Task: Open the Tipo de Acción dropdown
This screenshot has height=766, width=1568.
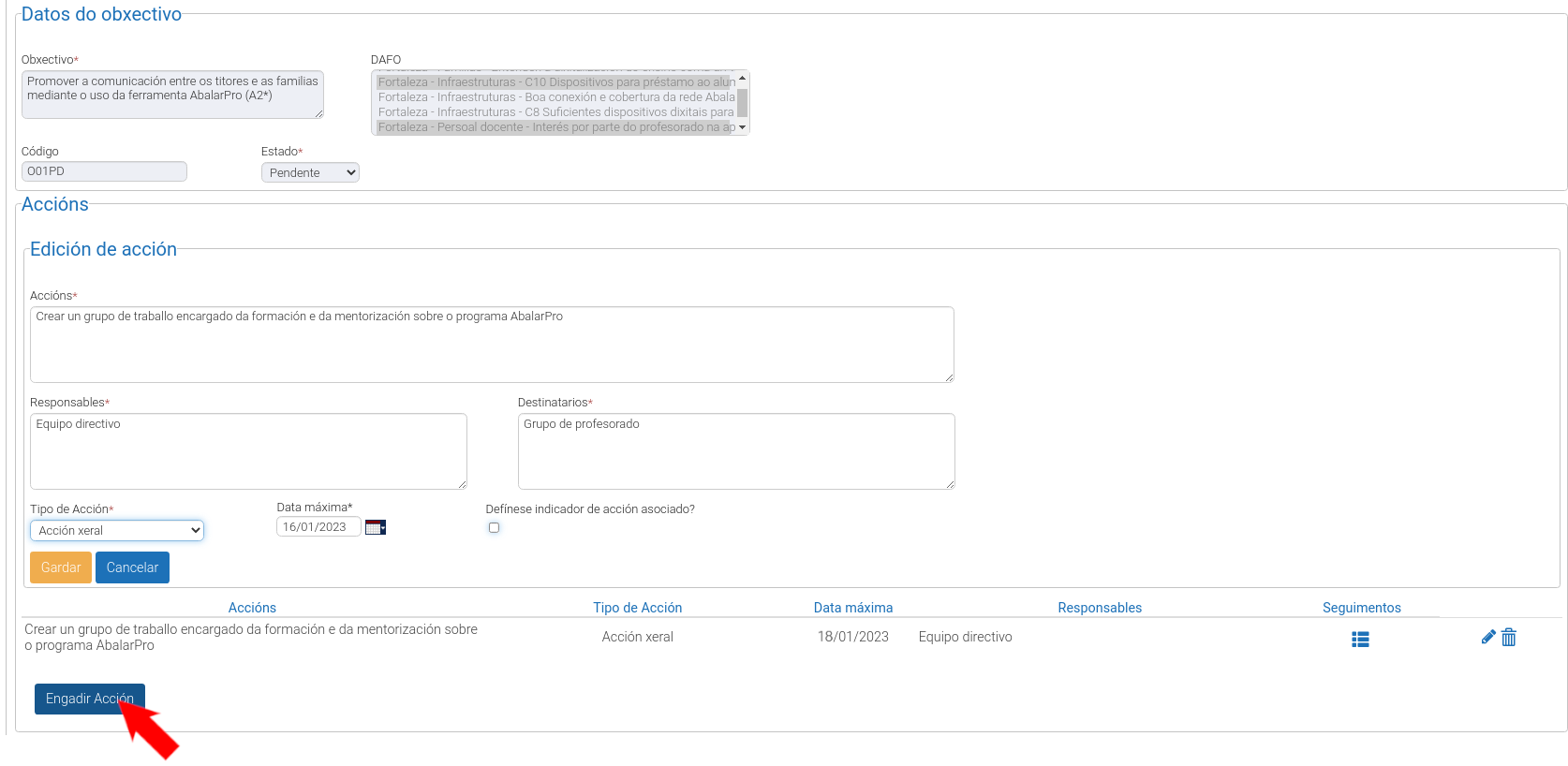Action: tap(117, 531)
